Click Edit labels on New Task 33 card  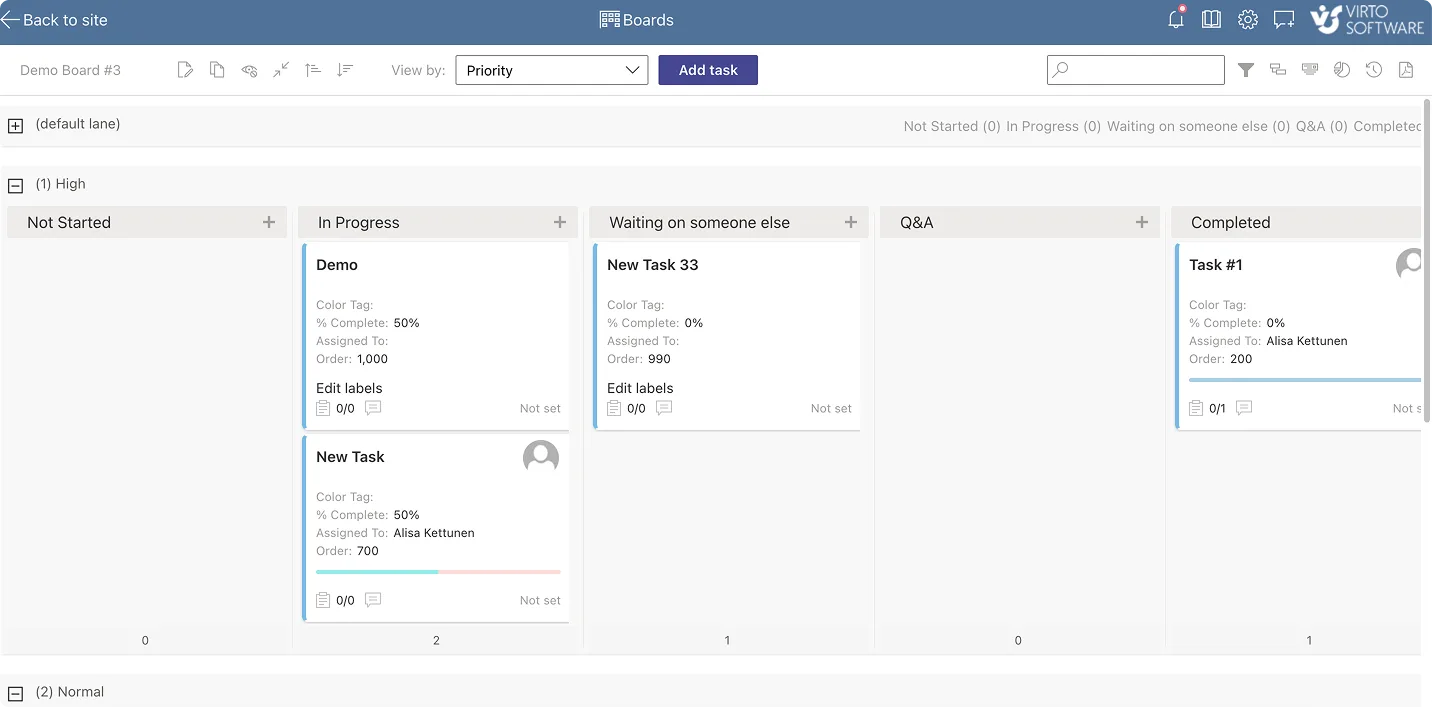[x=640, y=388]
